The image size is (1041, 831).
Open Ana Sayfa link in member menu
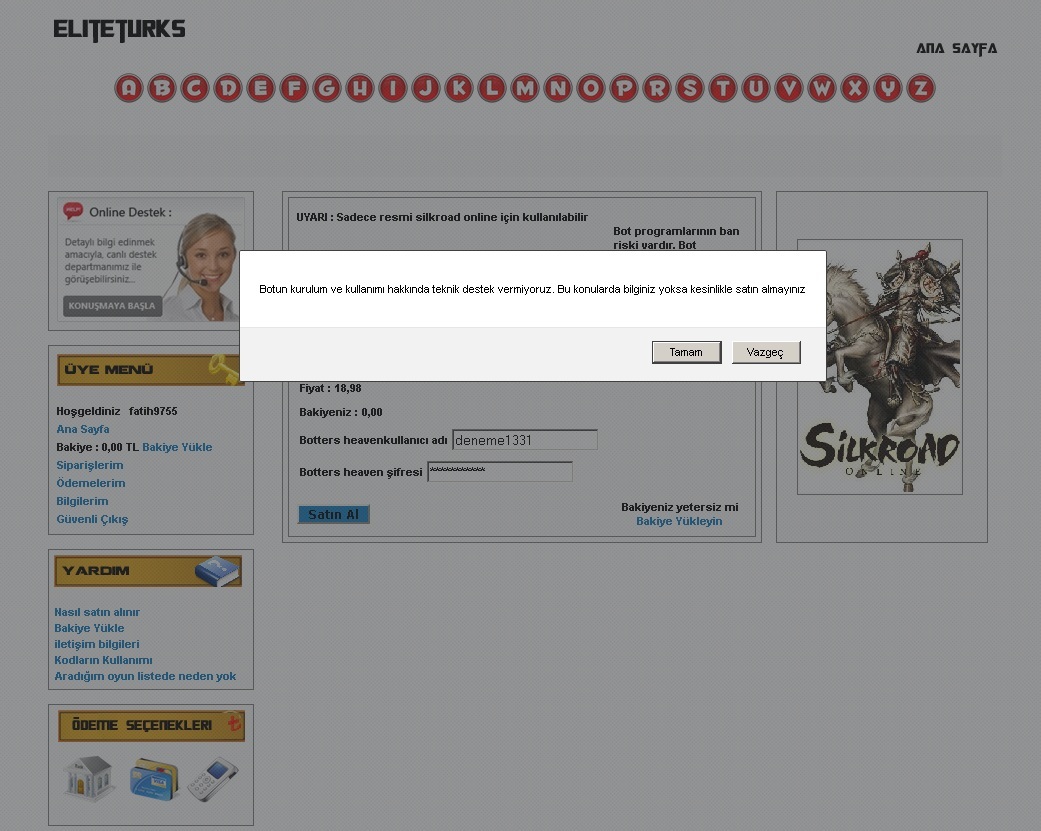point(83,429)
